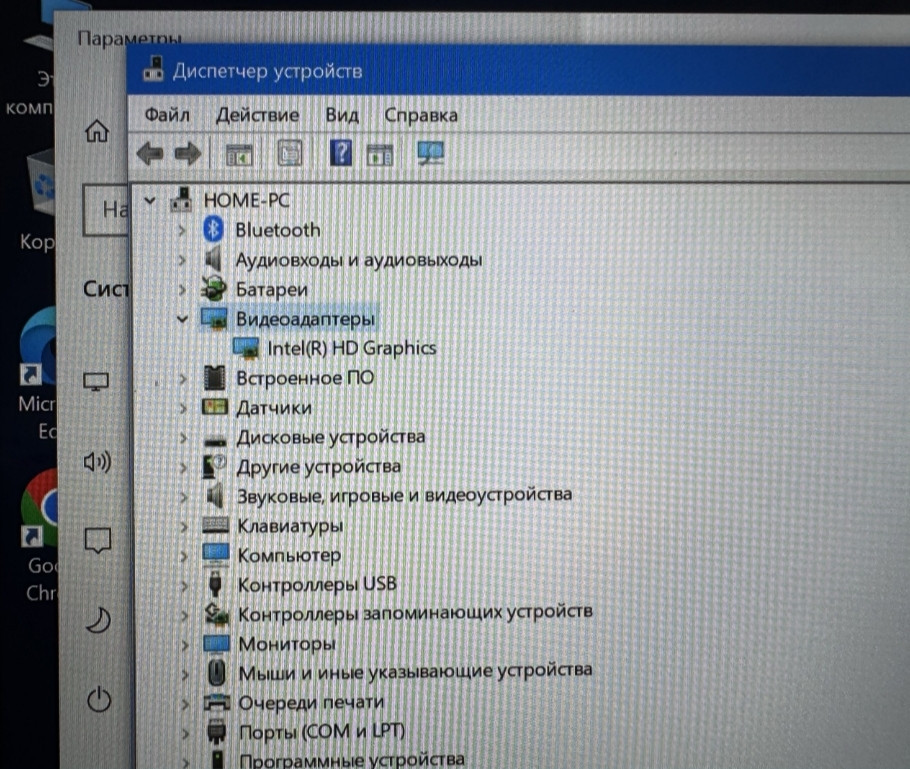Click the Show/Hide console tree icon
The width and height of the screenshot is (910, 769).
click(x=240, y=153)
